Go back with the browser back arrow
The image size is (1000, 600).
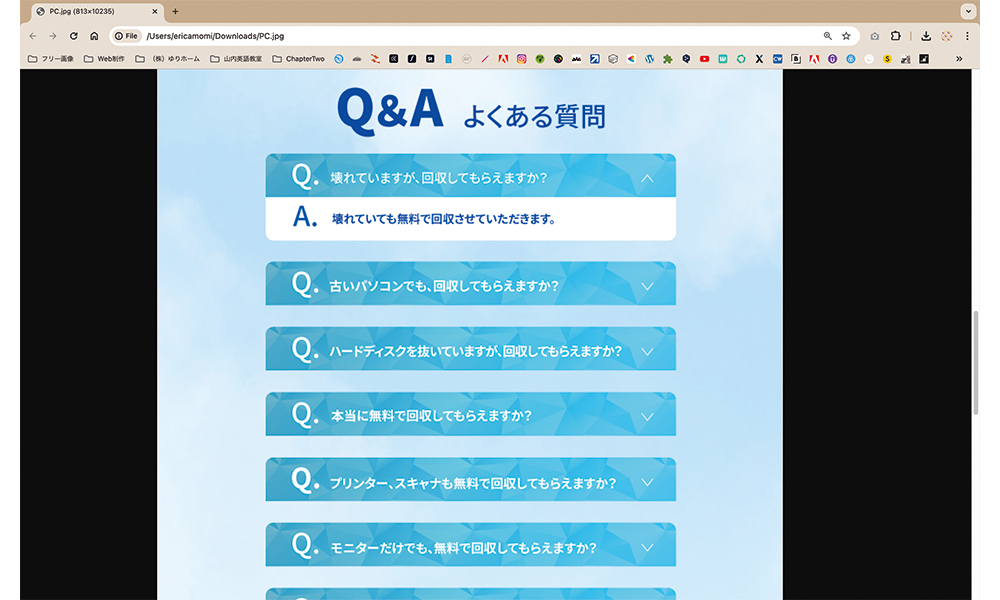(x=33, y=36)
